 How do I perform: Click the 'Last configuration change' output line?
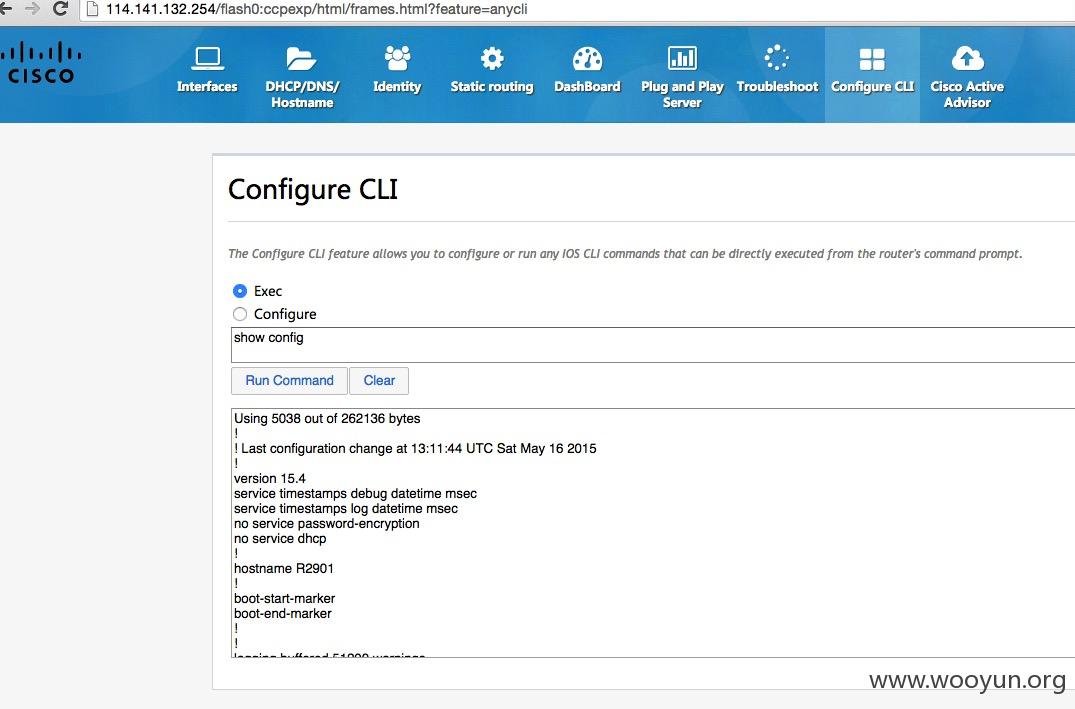tap(415, 448)
